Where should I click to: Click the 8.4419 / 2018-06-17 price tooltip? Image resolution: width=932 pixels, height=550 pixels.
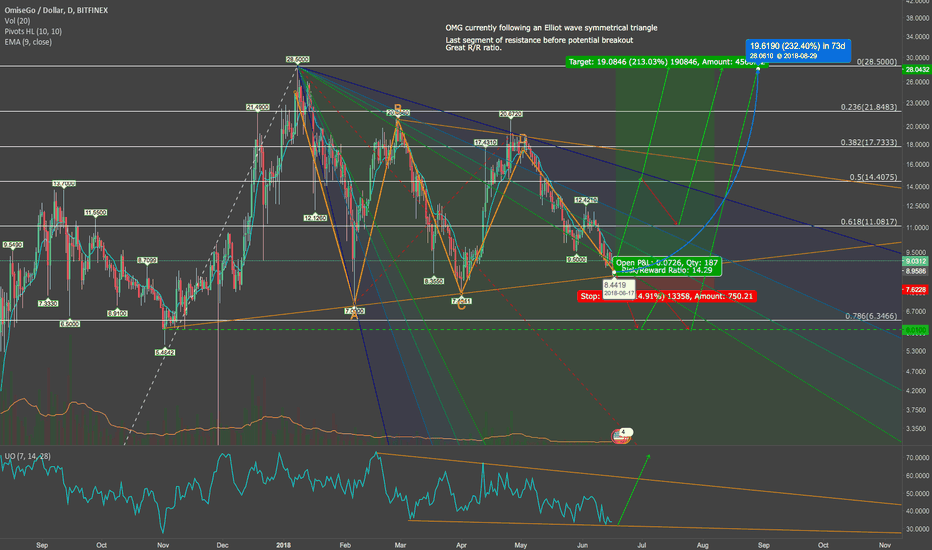[x=619, y=289]
